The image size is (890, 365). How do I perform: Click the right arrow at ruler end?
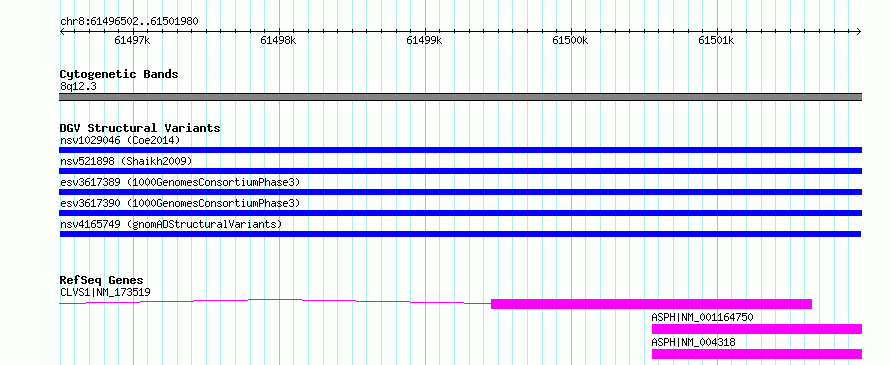(x=859, y=31)
